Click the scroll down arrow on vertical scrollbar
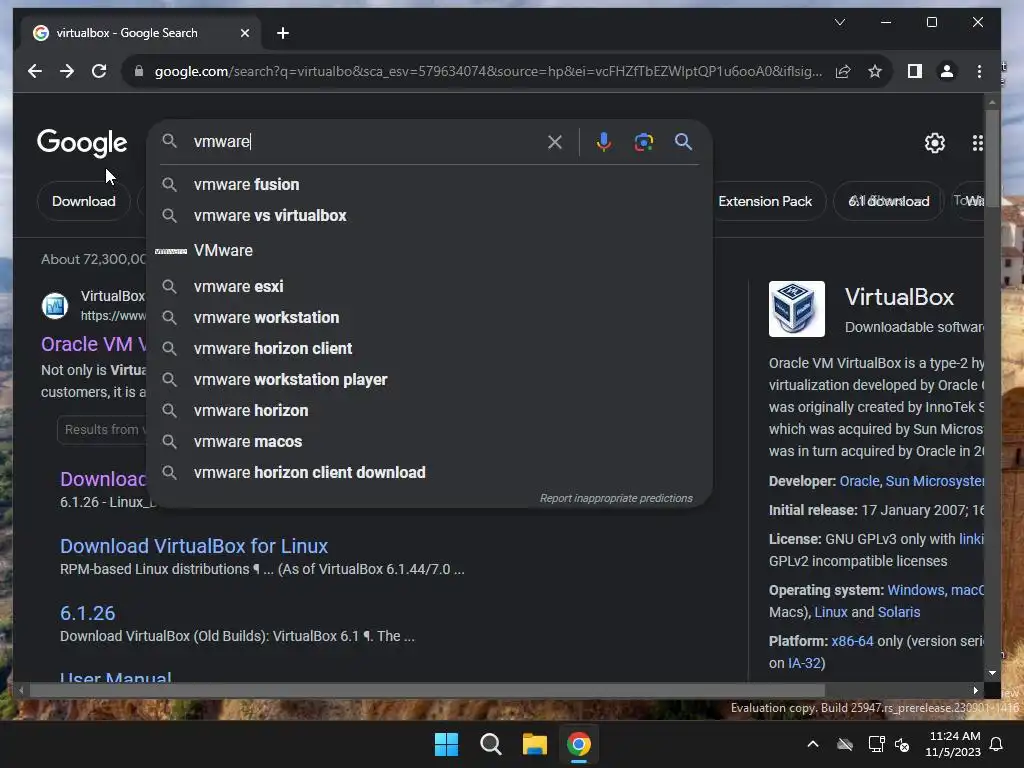The height and width of the screenshot is (768, 1024). [x=992, y=673]
